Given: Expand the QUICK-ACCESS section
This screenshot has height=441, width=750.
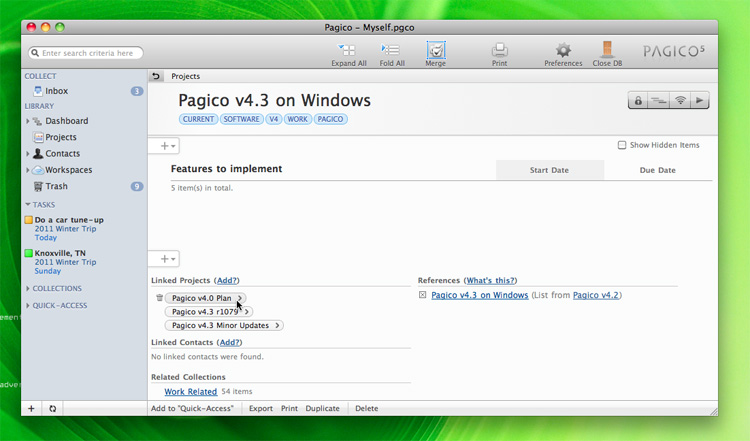Looking at the screenshot, I should pyautogui.click(x=28, y=306).
